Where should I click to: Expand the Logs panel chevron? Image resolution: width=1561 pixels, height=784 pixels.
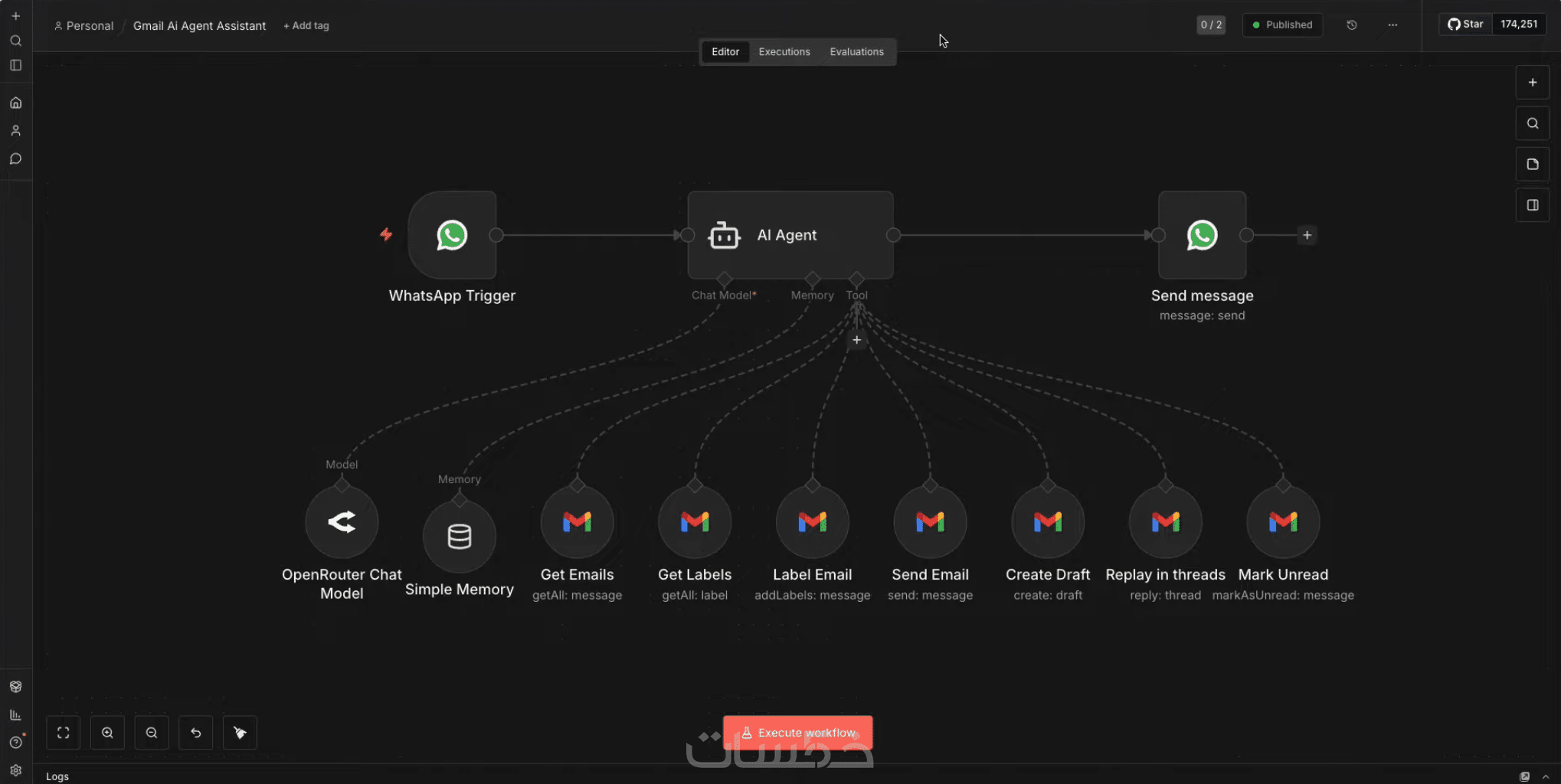pos(1546,776)
